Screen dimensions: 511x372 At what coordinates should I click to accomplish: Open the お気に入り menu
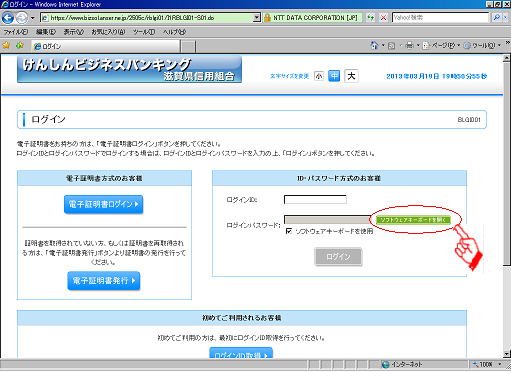click(x=108, y=32)
